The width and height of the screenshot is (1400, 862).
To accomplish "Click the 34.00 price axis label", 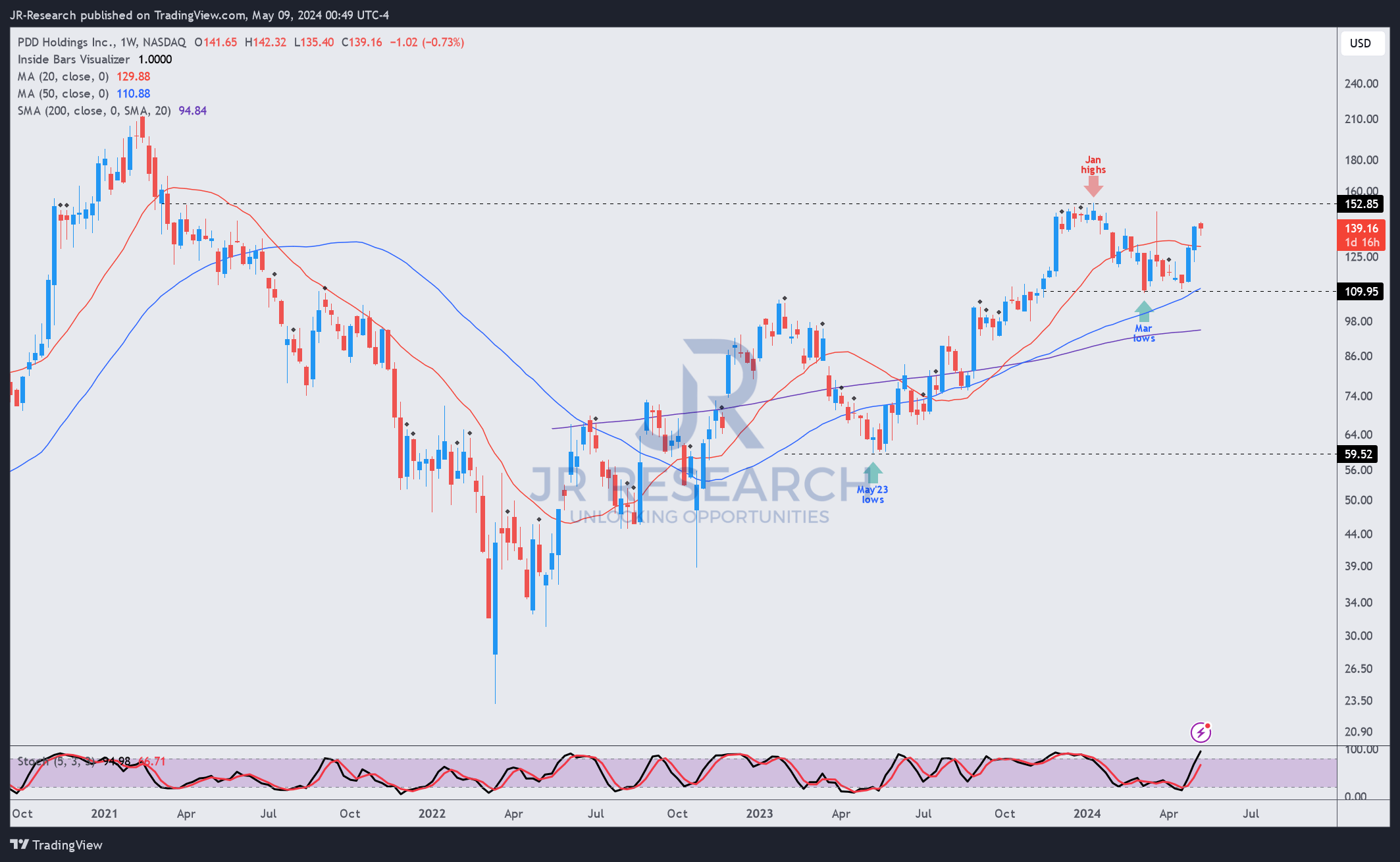I will (1359, 603).
